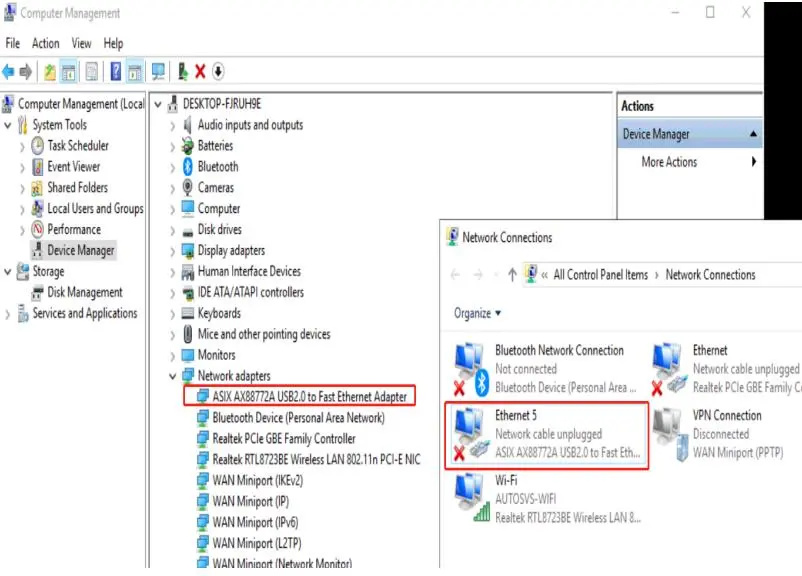Expand the Services and Applications node
Image resolution: width=802 pixels, height=576 pixels.
click(9, 314)
